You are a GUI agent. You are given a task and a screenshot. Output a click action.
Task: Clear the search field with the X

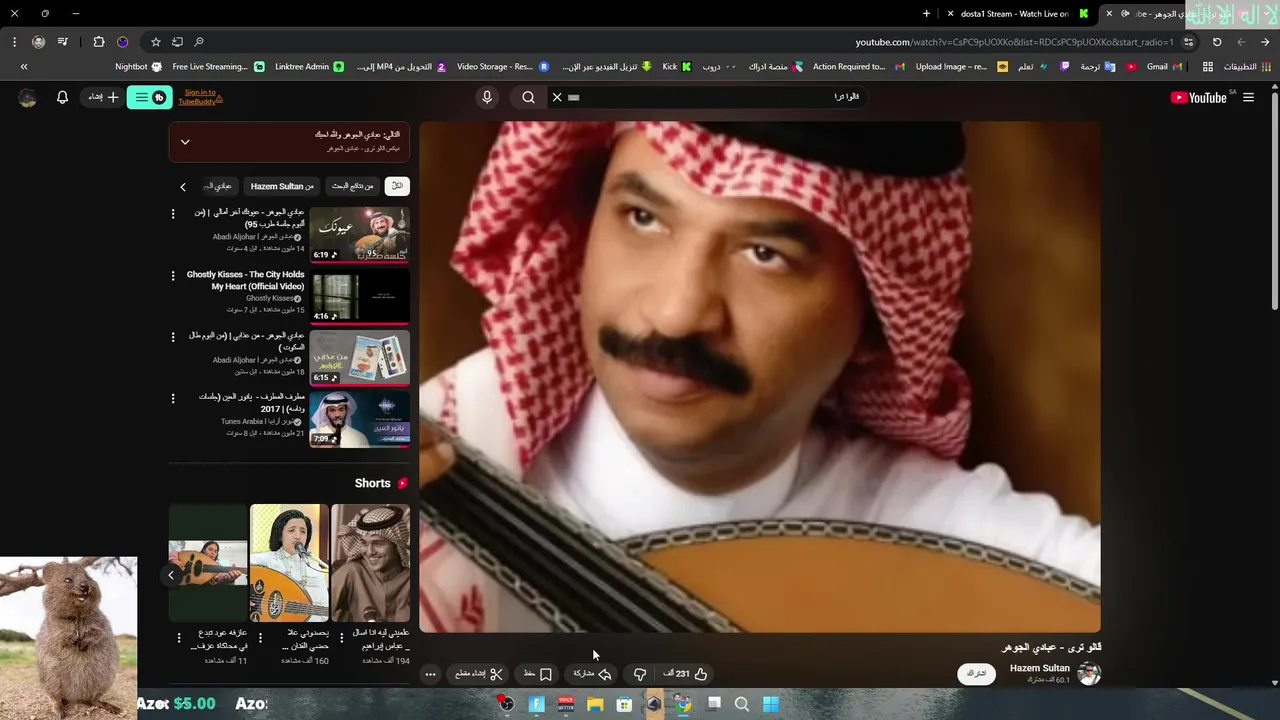click(557, 97)
